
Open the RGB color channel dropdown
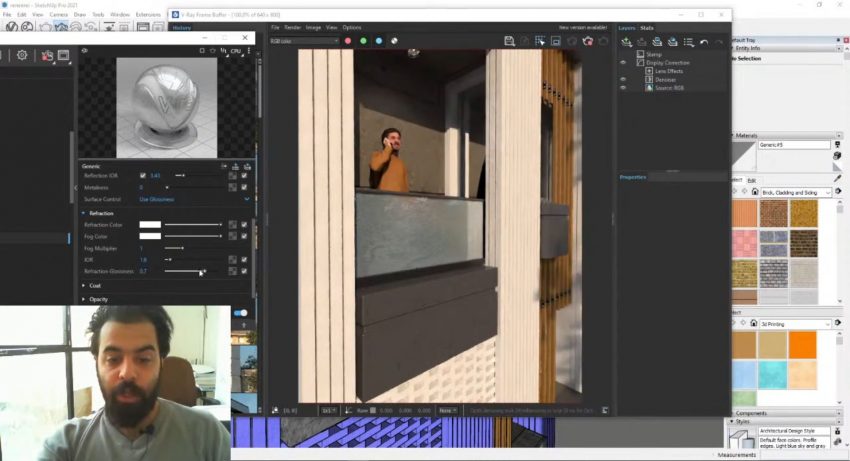coord(304,41)
